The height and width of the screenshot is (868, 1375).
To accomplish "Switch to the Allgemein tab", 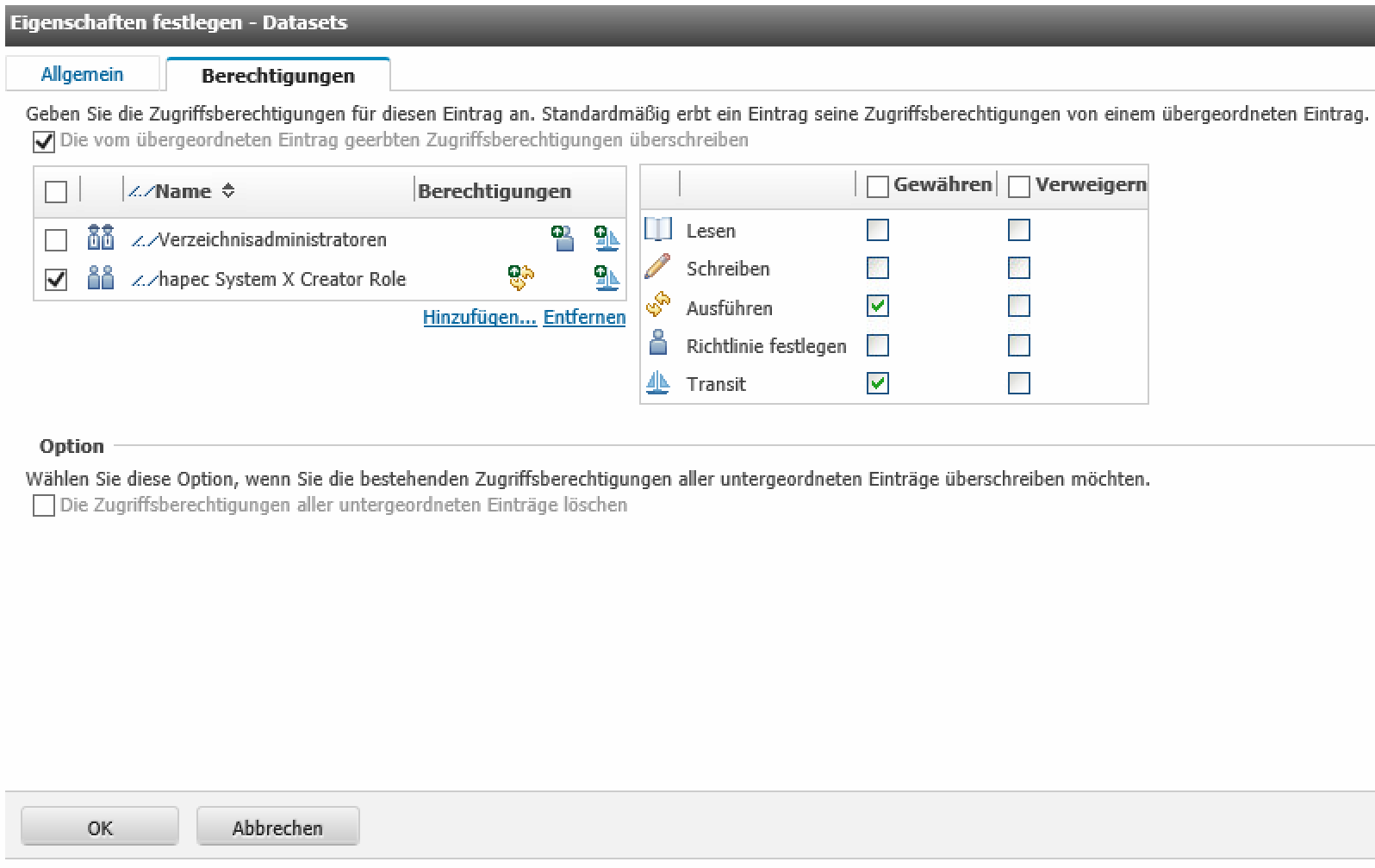I will pos(82,75).
